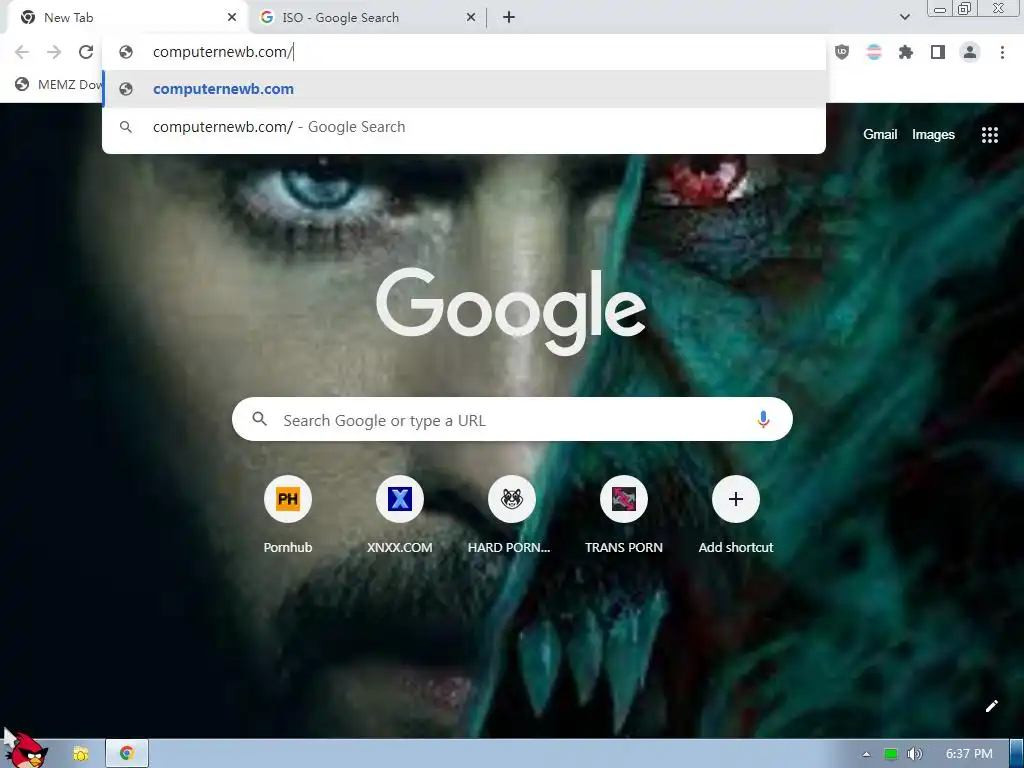Screen dimensions: 1024x768
Task: Open a new tab with the plus button
Action: click(x=509, y=18)
